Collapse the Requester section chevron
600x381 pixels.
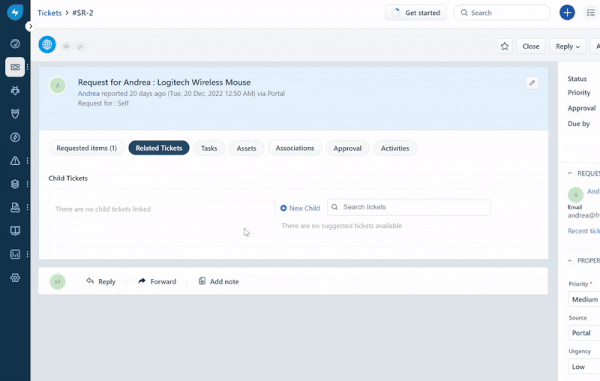(570, 173)
